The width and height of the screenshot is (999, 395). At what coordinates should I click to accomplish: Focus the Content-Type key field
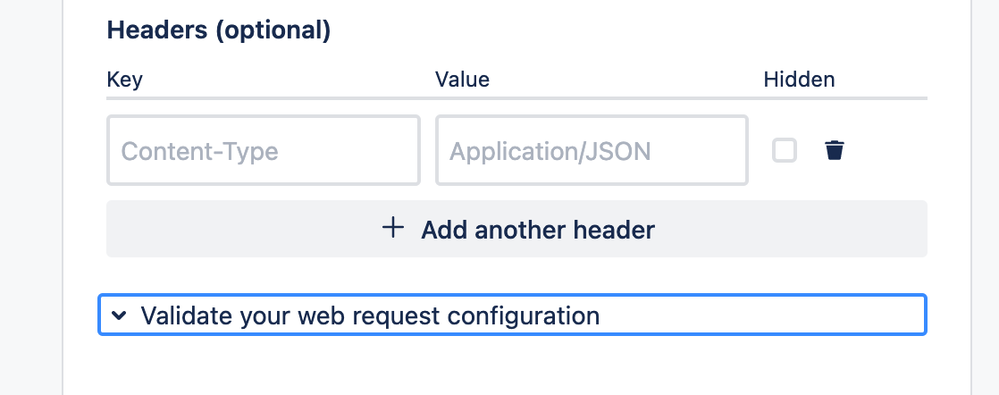pyautogui.click(x=263, y=150)
